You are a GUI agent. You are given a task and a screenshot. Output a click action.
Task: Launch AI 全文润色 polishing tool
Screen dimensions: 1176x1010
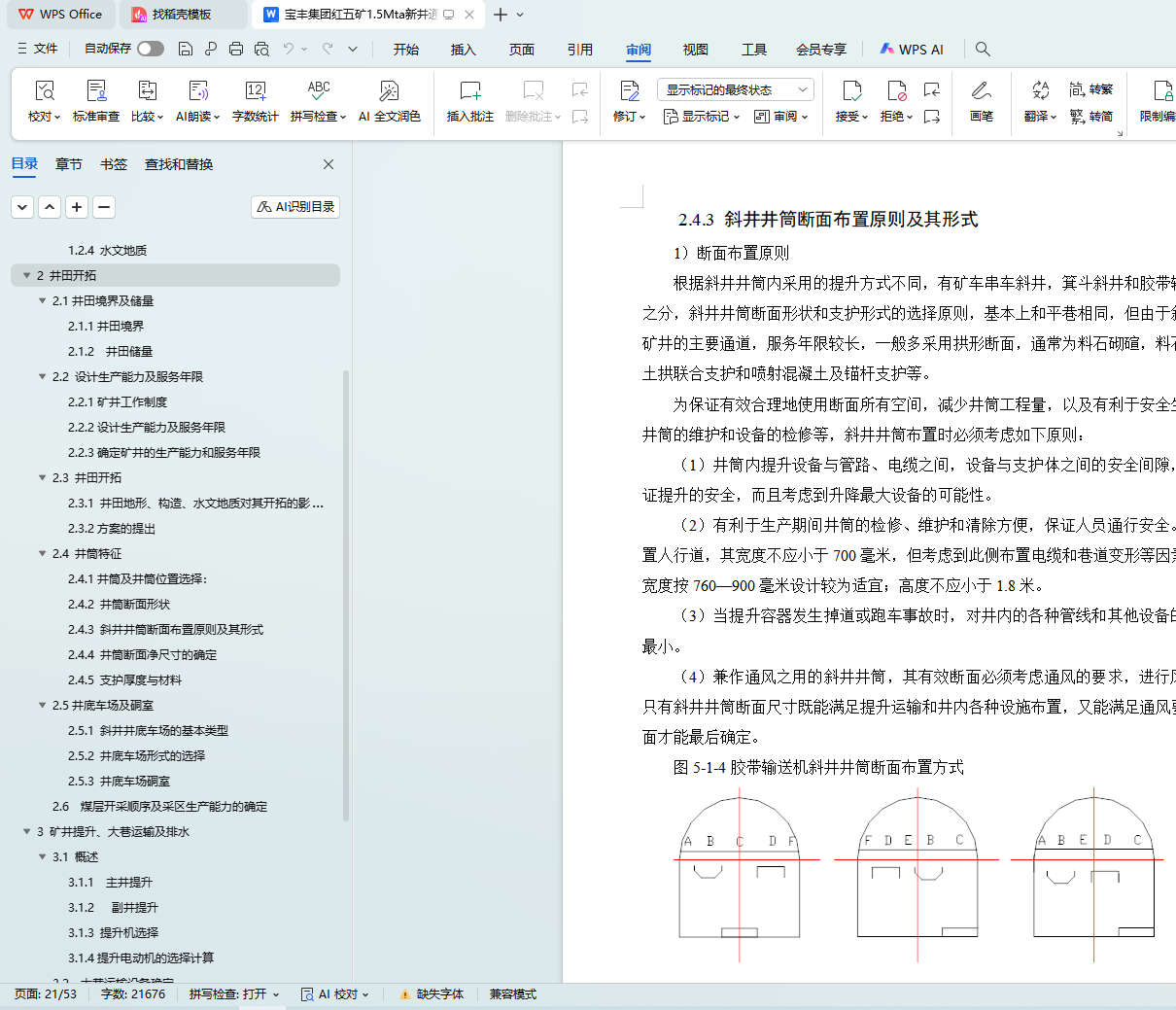point(389,101)
